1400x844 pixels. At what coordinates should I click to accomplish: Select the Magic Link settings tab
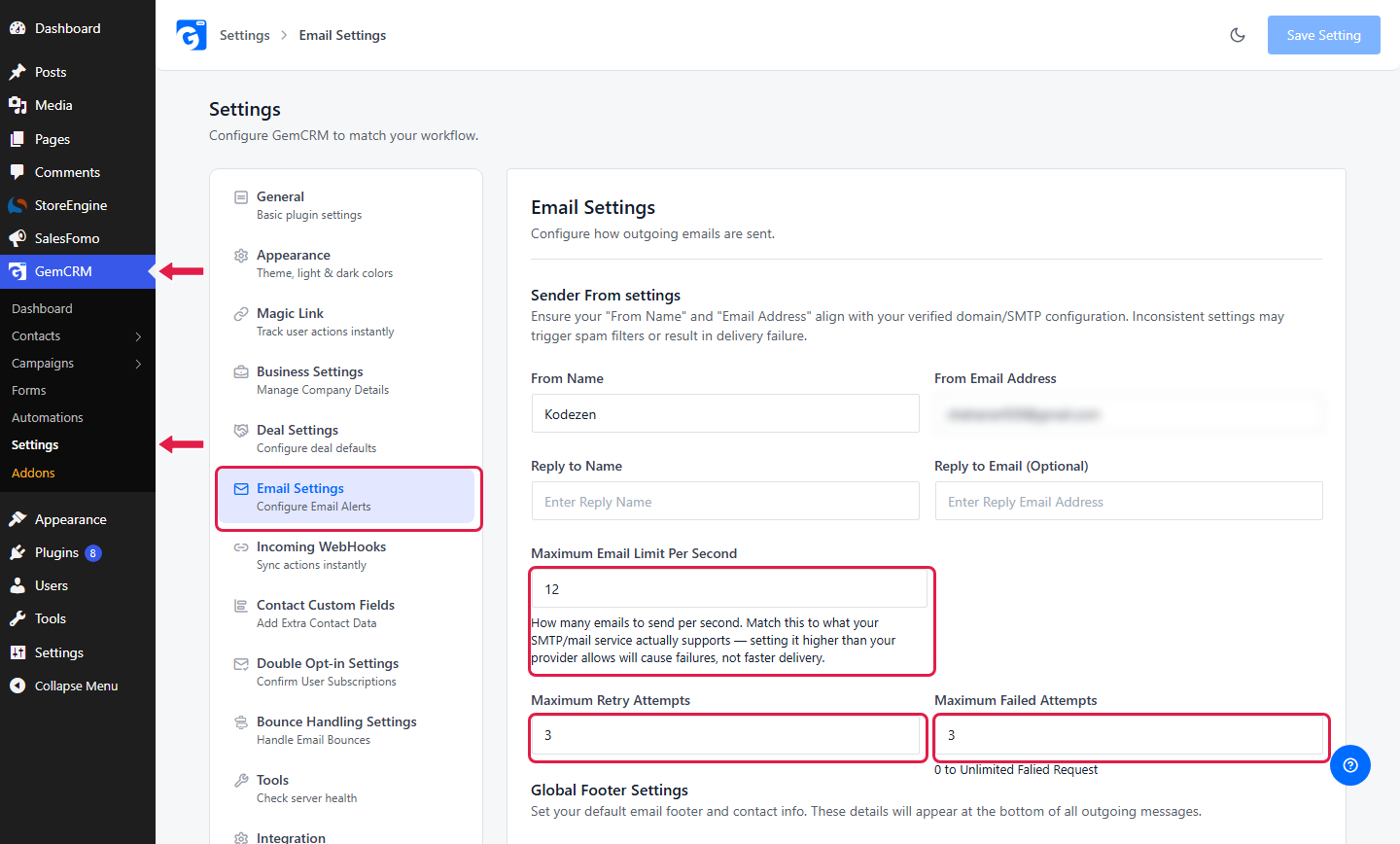pyautogui.click(x=346, y=322)
